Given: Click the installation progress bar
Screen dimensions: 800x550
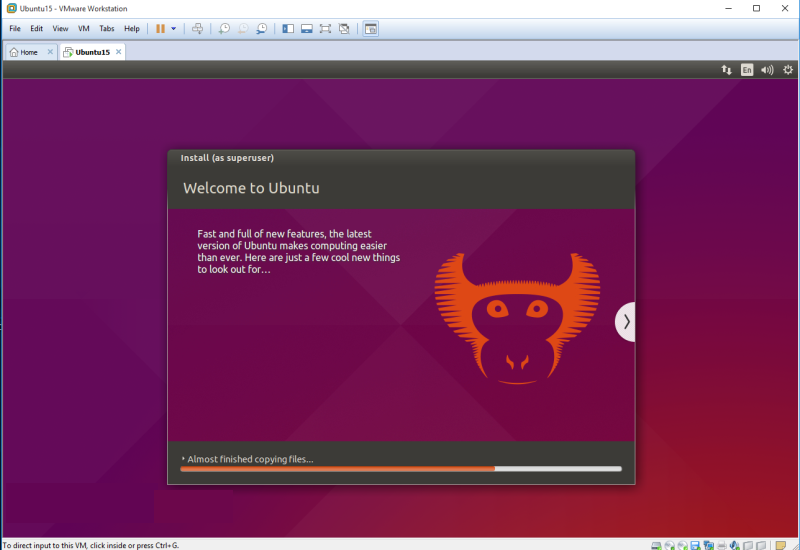Looking at the screenshot, I should tap(400, 468).
